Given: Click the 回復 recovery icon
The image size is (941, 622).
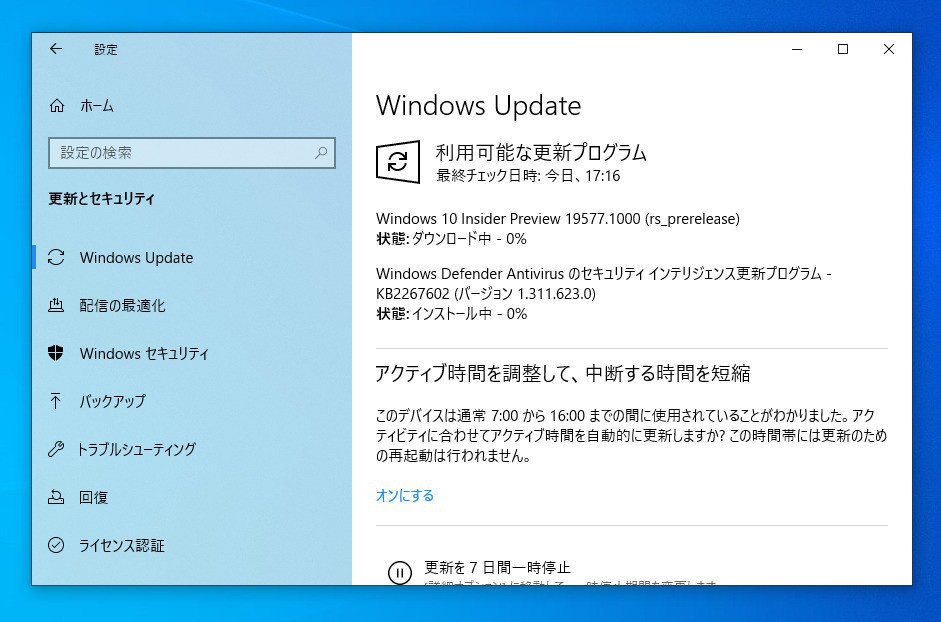Looking at the screenshot, I should click(56, 497).
